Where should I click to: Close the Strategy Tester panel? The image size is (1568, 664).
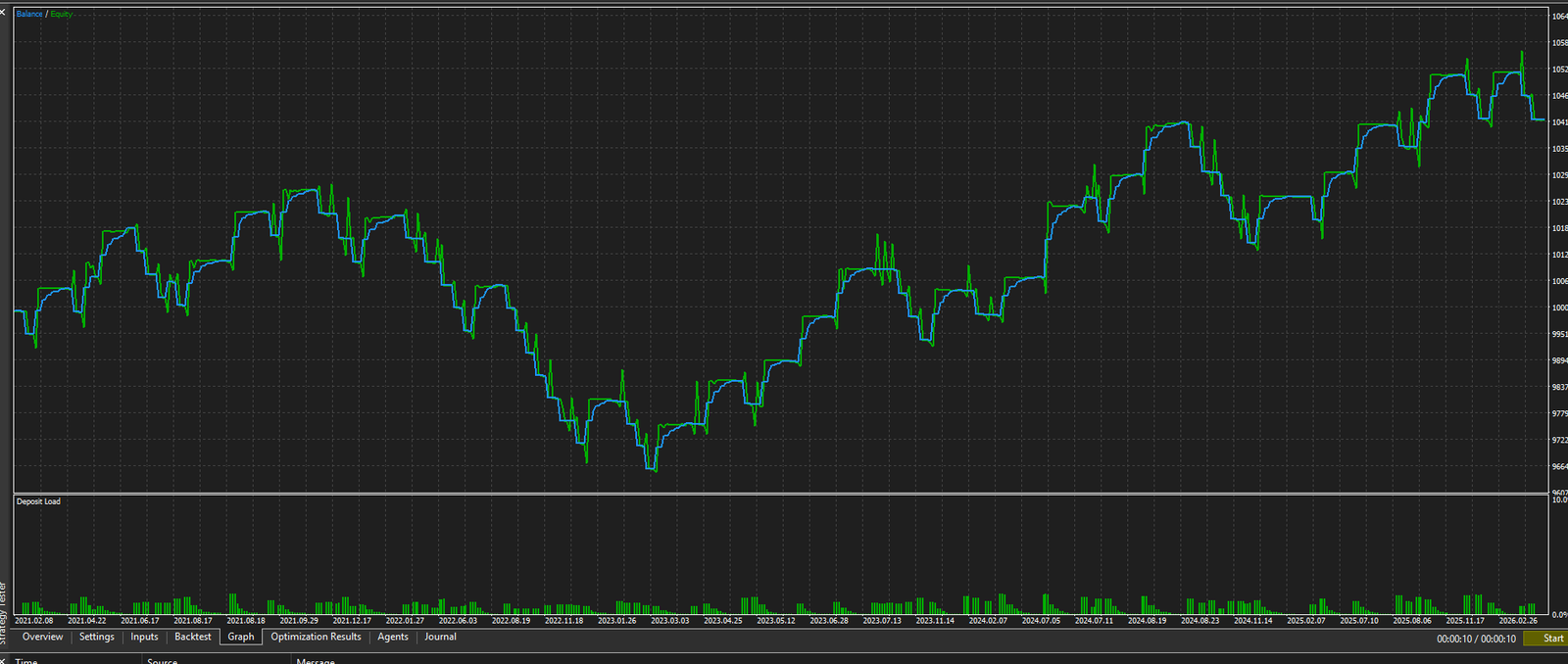pos(3,12)
